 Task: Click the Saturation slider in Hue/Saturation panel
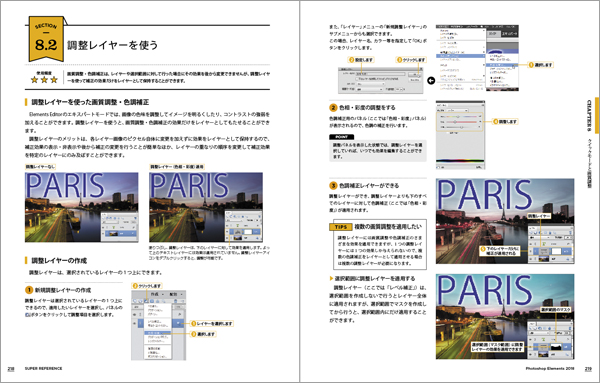[461, 122]
